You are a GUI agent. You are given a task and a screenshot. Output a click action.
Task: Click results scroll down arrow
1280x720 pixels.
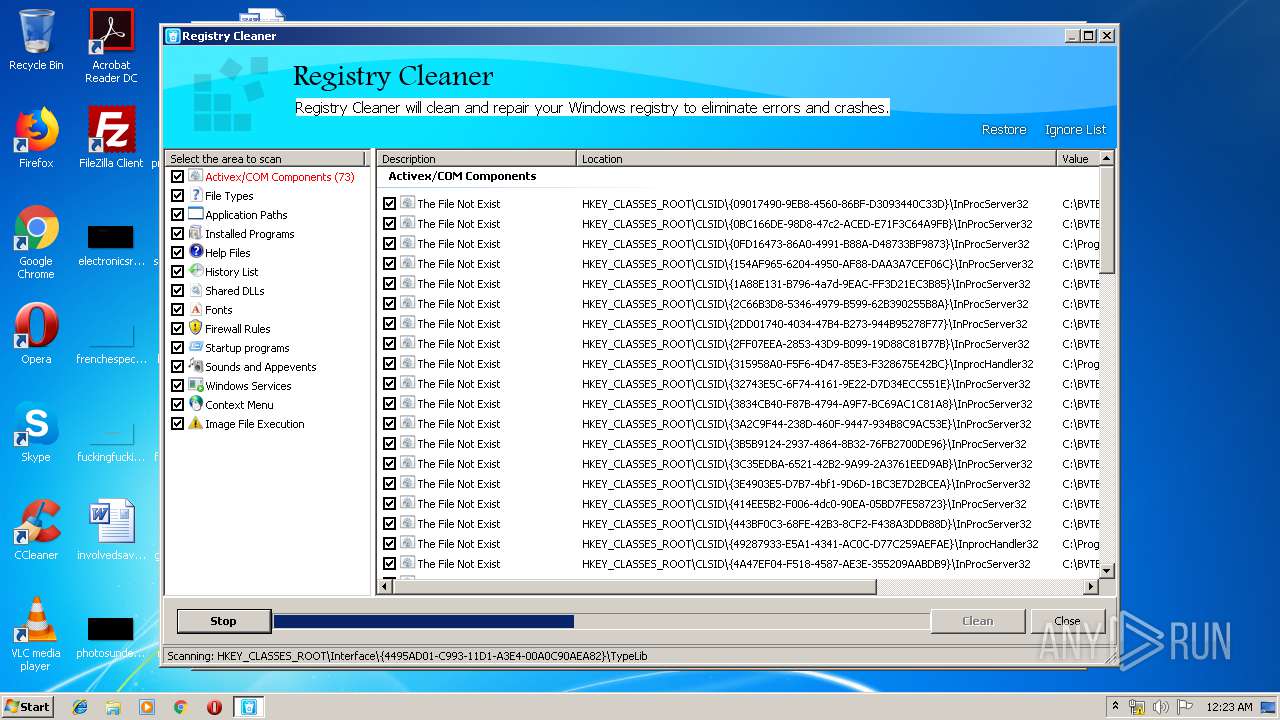(x=1107, y=570)
